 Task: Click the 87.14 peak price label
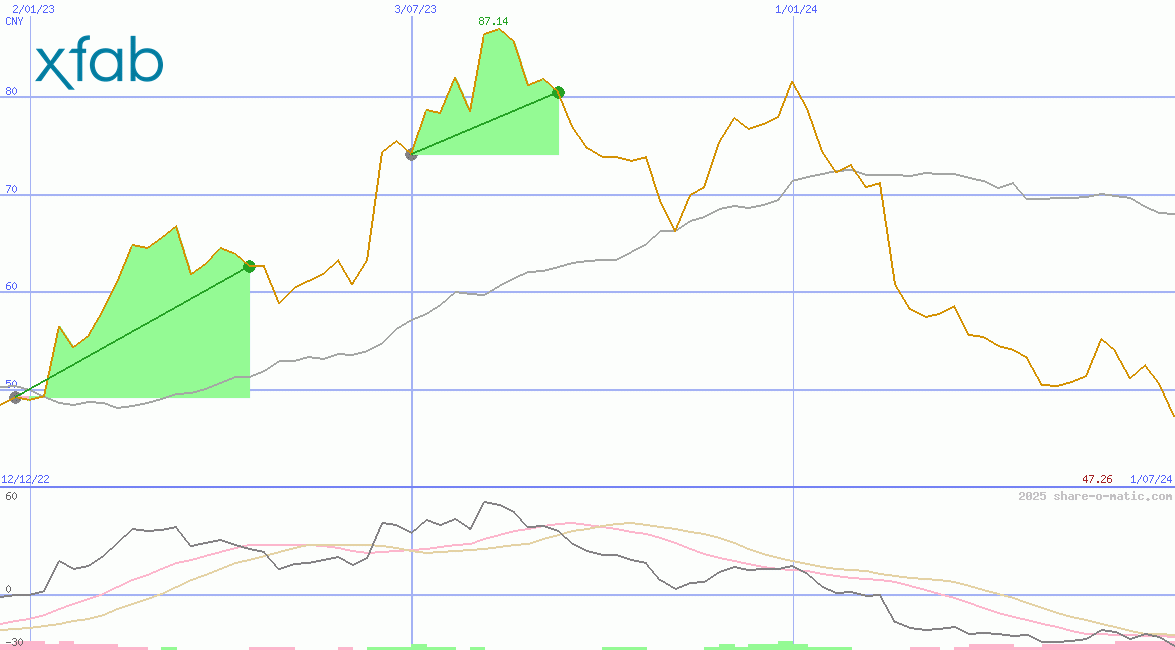tap(494, 21)
